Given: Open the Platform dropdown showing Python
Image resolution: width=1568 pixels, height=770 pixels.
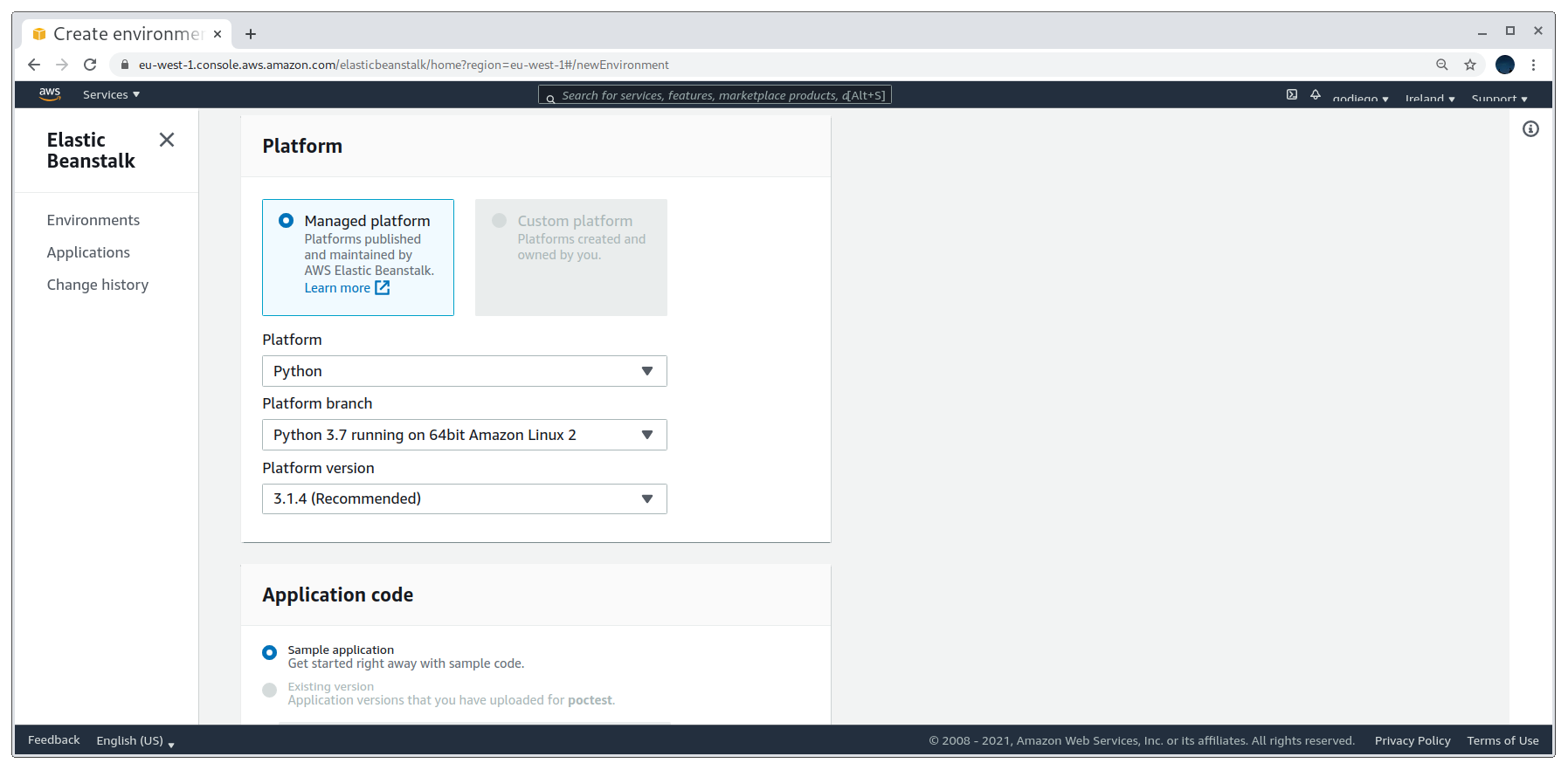Looking at the screenshot, I should [464, 371].
